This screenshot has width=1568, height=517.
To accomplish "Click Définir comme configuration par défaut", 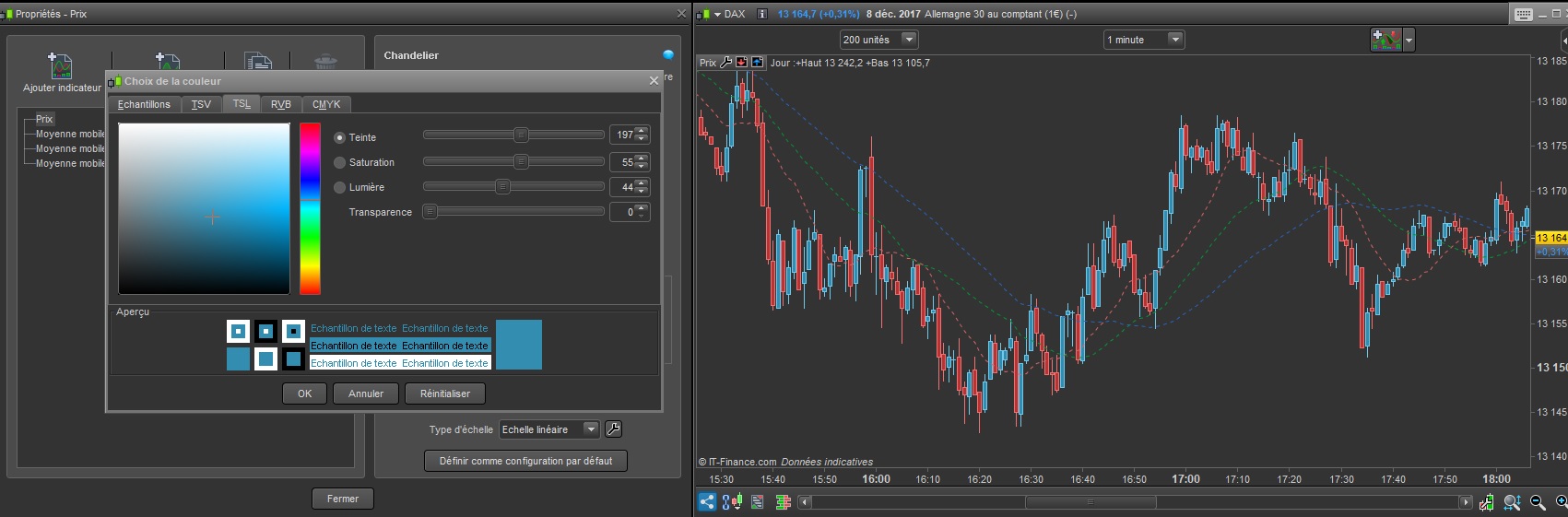I will click(x=525, y=461).
